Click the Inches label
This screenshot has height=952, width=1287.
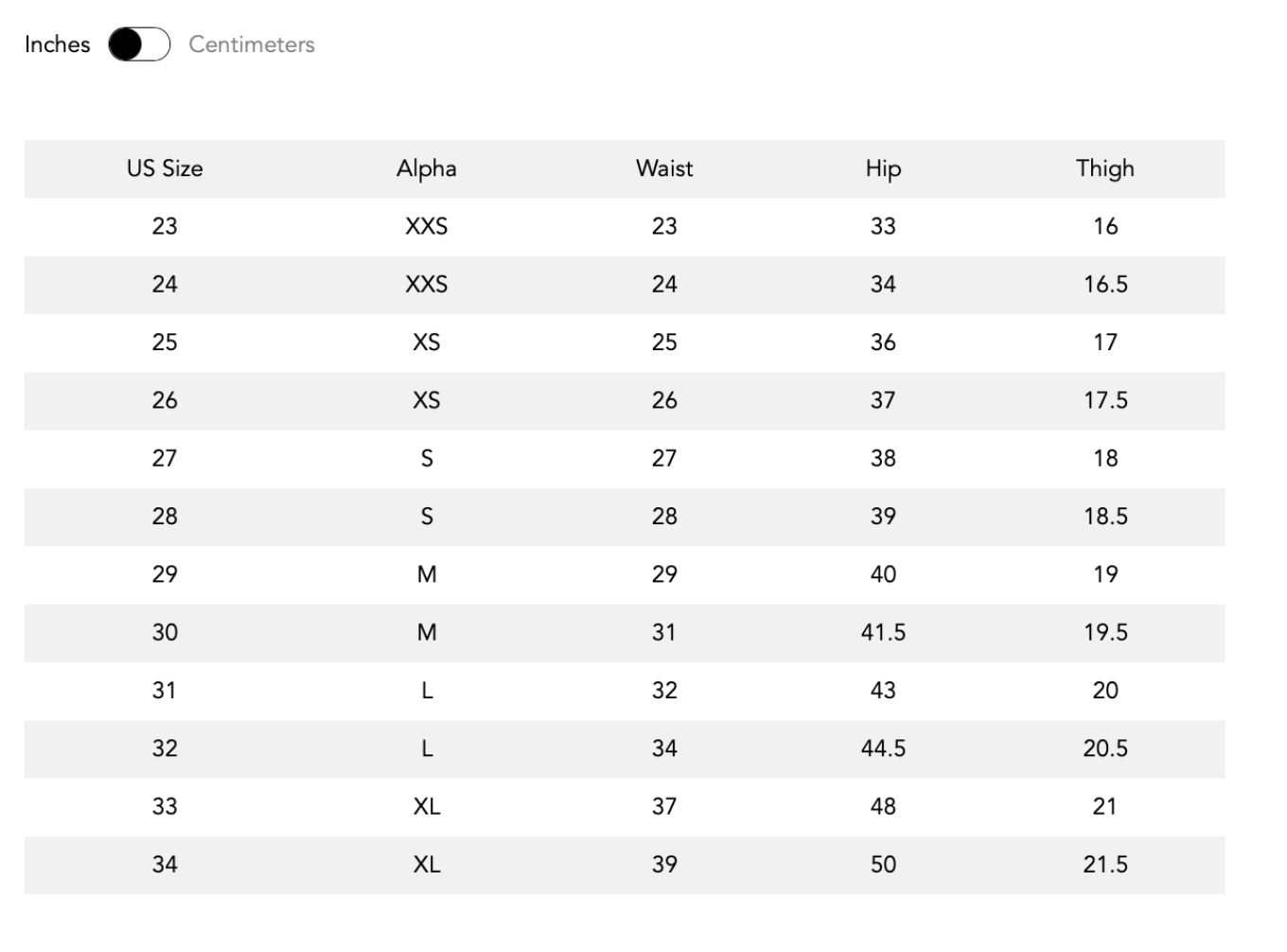pyautogui.click(x=57, y=44)
